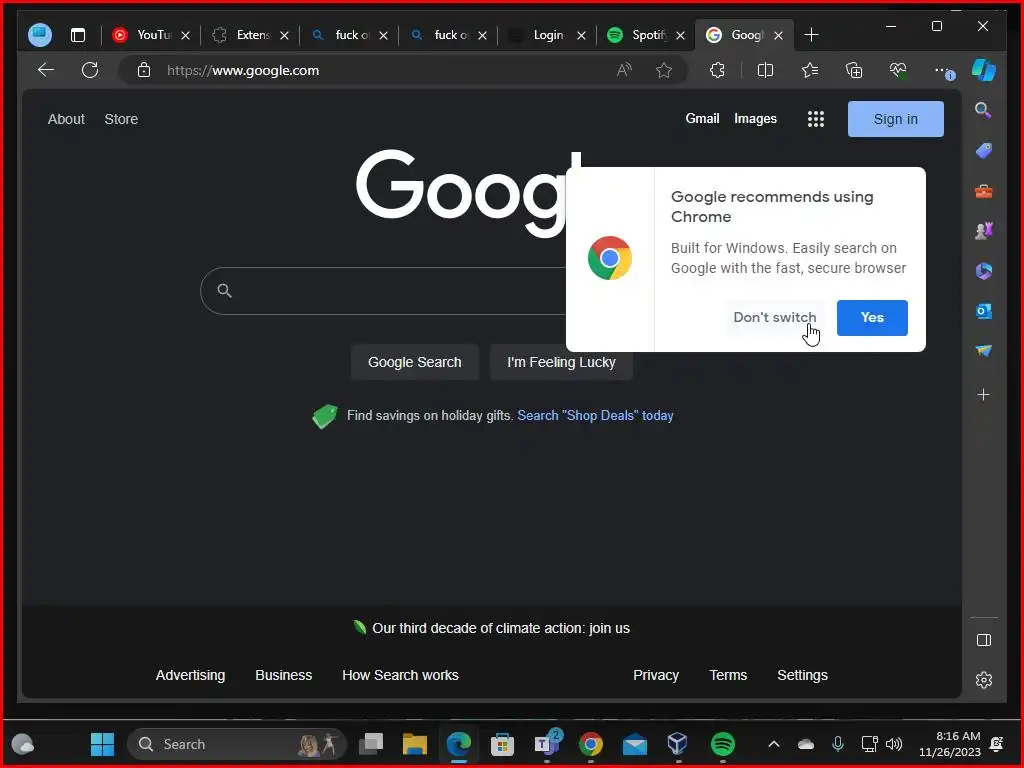Open Search "Shop Deals" today link
The height and width of the screenshot is (768, 1024).
pyautogui.click(x=595, y=415)
